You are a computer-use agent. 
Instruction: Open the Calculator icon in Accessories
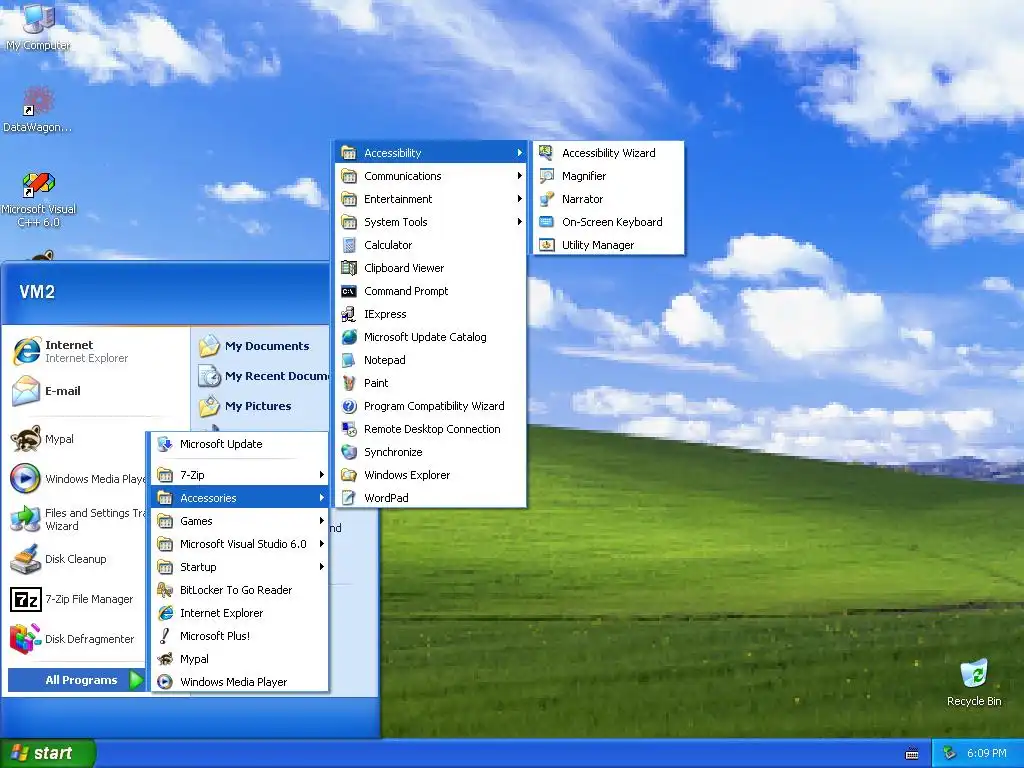click(x=349, y=246)
